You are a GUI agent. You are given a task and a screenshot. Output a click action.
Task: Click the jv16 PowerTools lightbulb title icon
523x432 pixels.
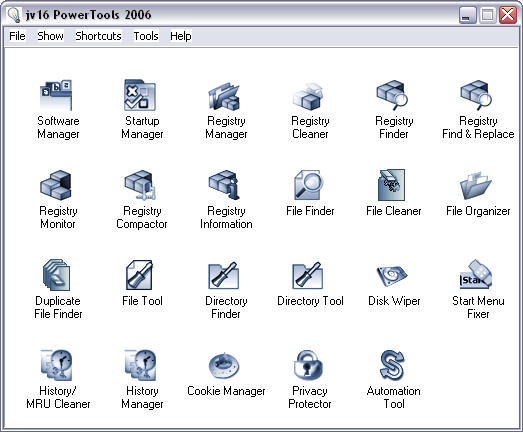(x=14, y=15)
